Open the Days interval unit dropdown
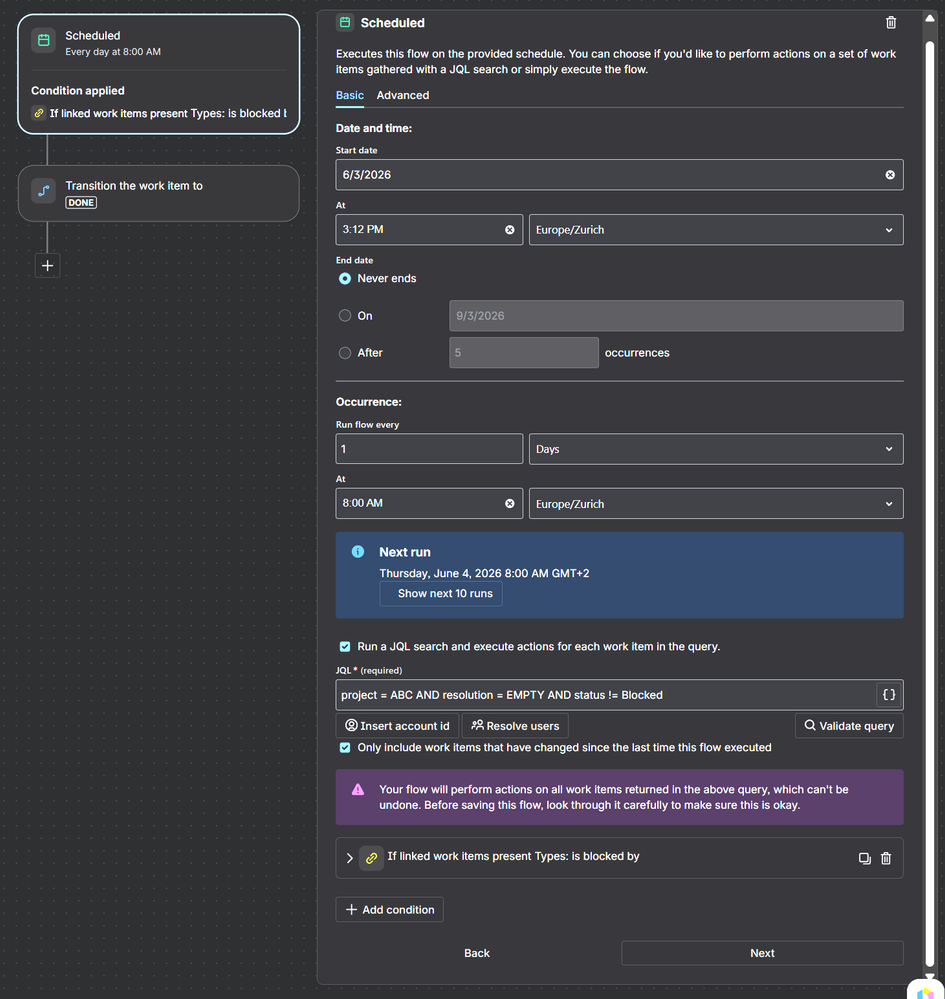The image size is (945, 999). tap(716, 449)
